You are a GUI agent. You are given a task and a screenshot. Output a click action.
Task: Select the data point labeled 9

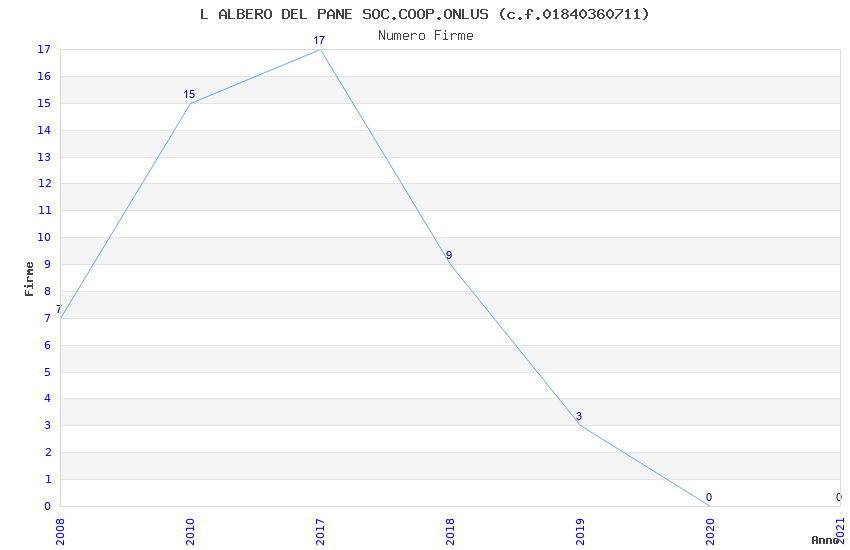[x=450, y=264]
